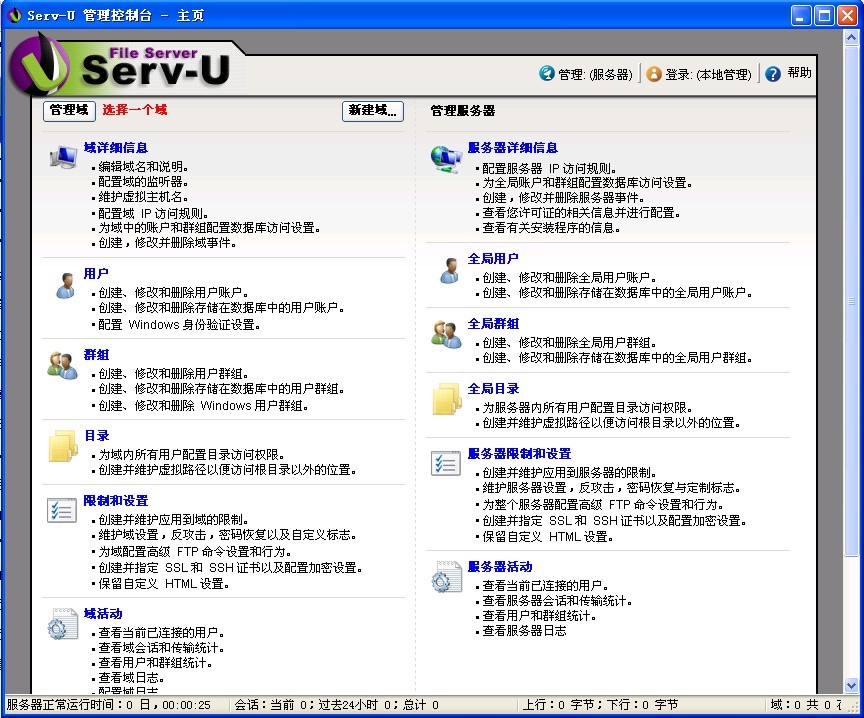Click the 域详细信息 computer monitor icon
This screenshot has height=718, width=864.
tap(62, 157)
